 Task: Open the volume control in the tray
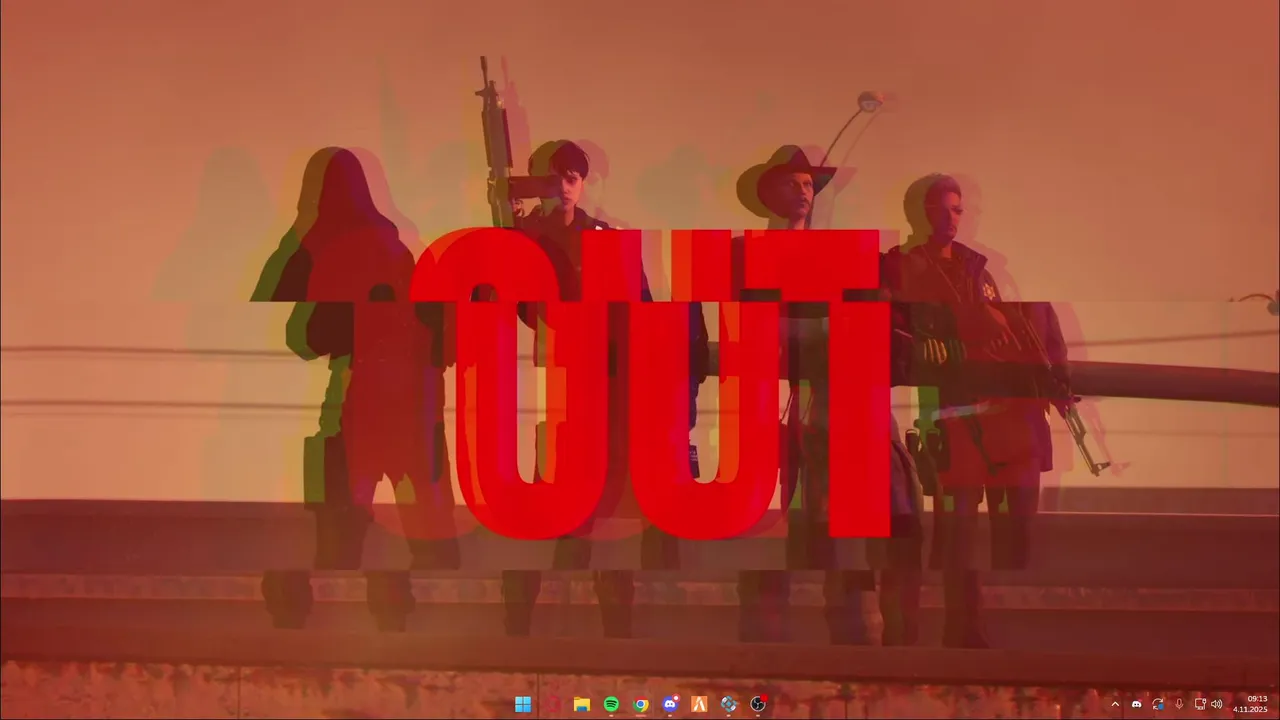(1217, 704)
